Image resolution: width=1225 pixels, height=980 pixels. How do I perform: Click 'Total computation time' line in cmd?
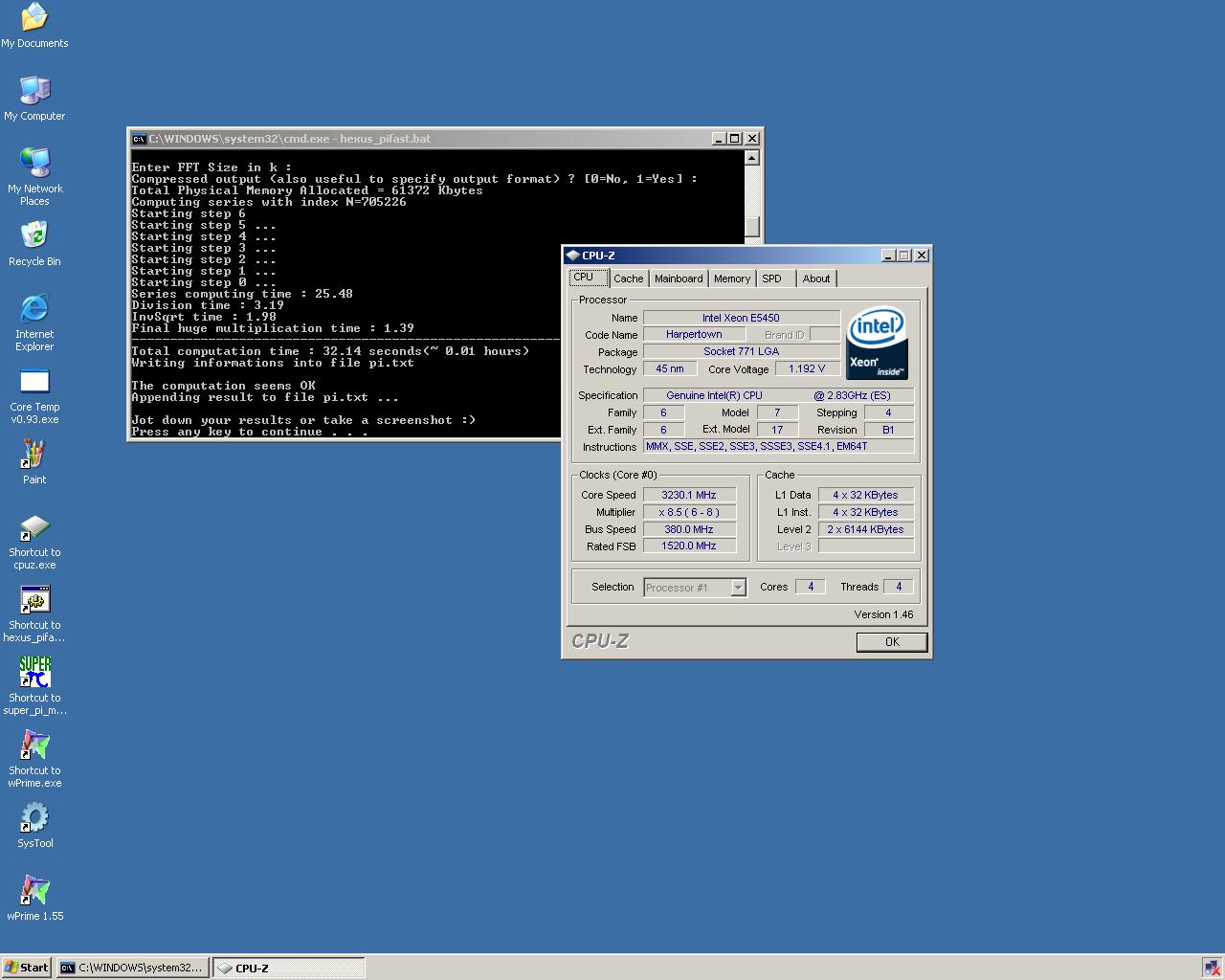pyautogui.click(x=331, y=351)
